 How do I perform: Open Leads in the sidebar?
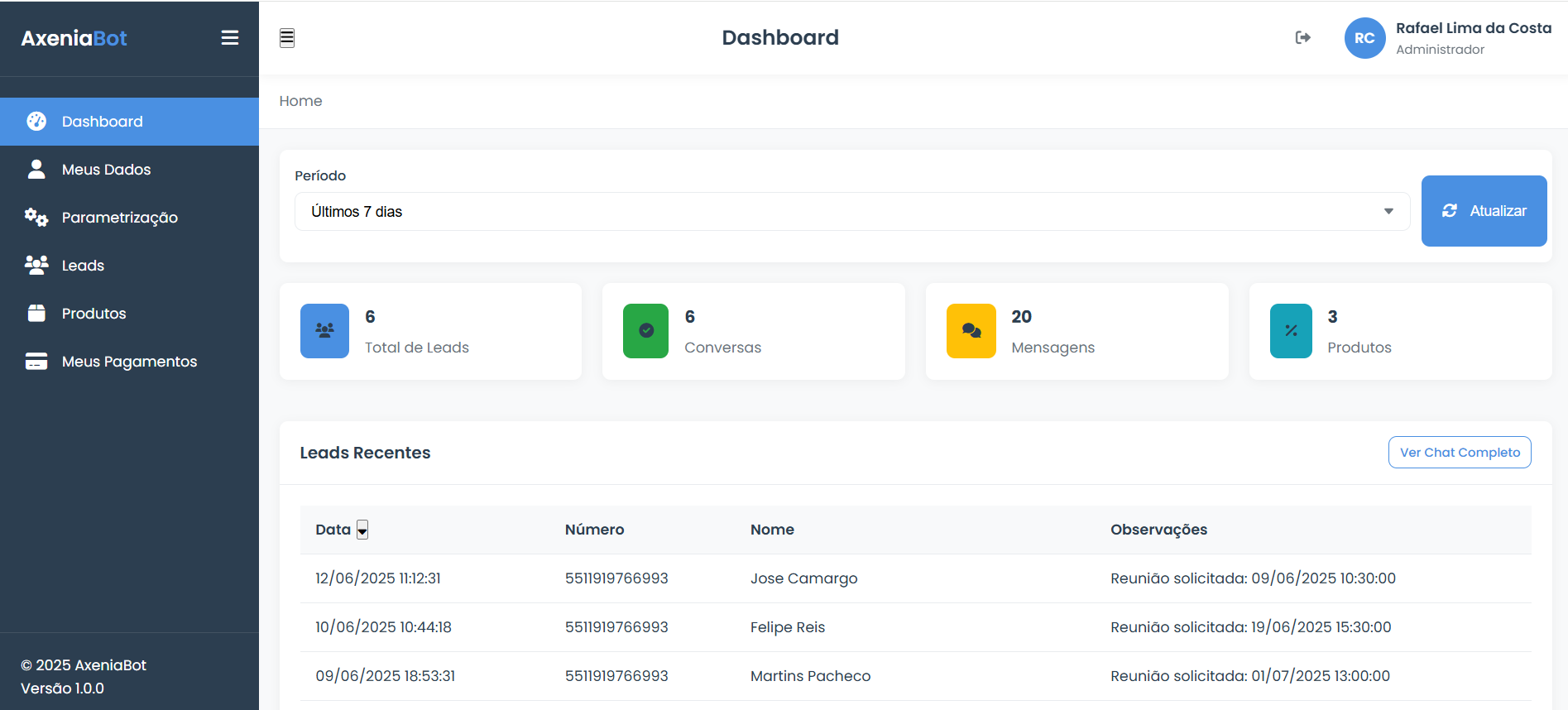pyautogui.click(x=129, y=266)
